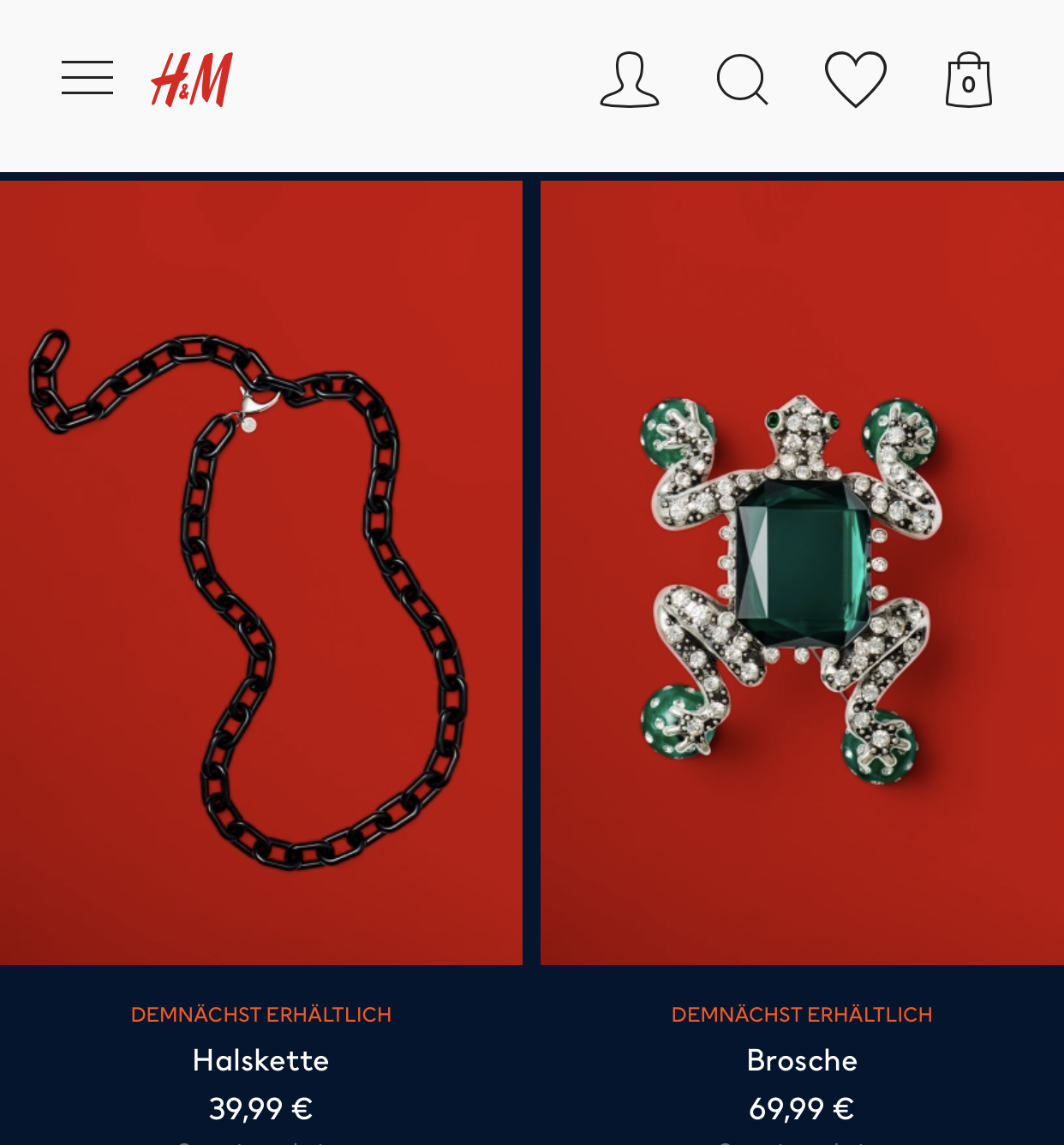
Task: Click the cut-off text below Halskette price
Action: coord(261,1142)
